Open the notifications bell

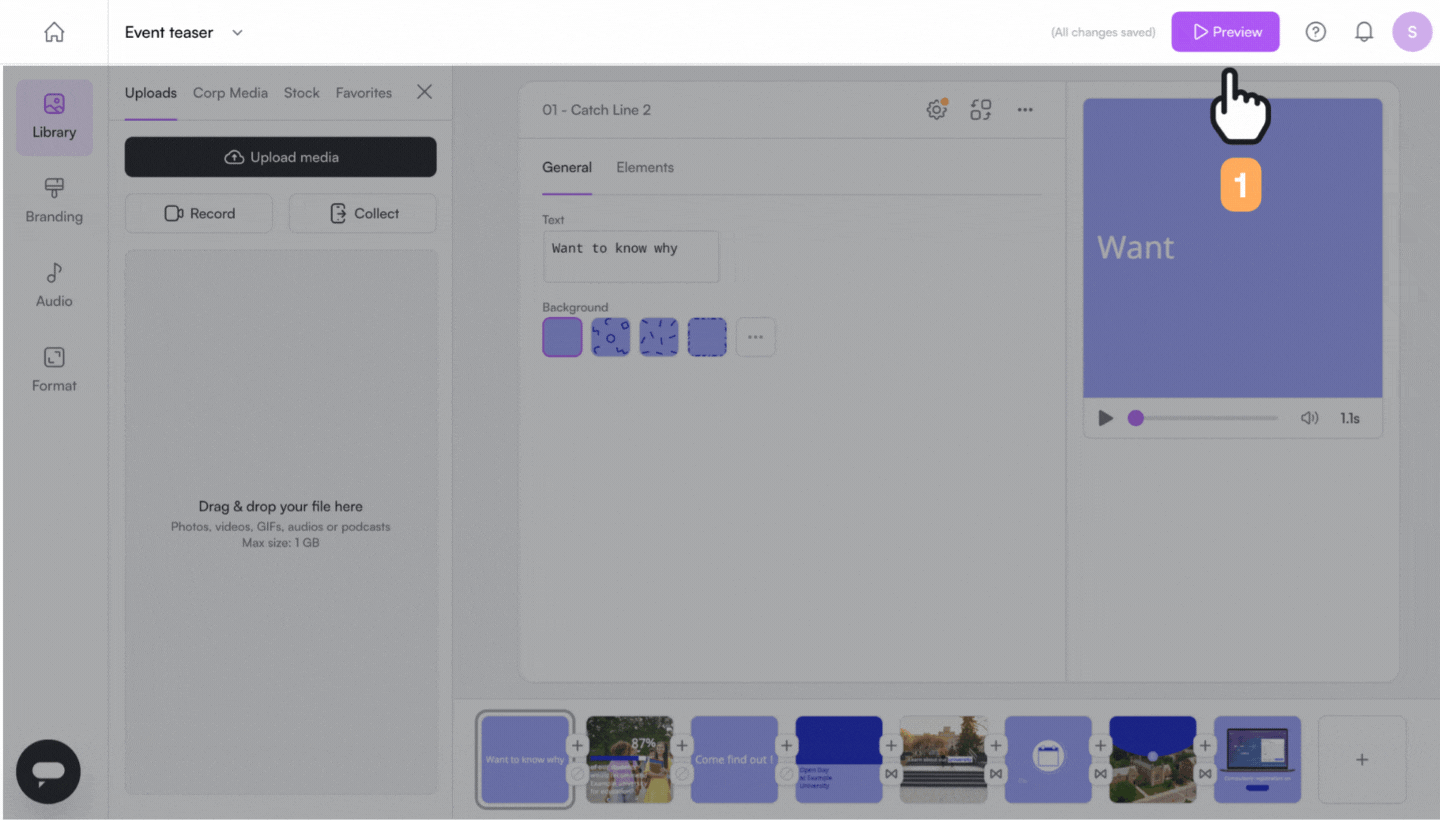(1364, 32)
